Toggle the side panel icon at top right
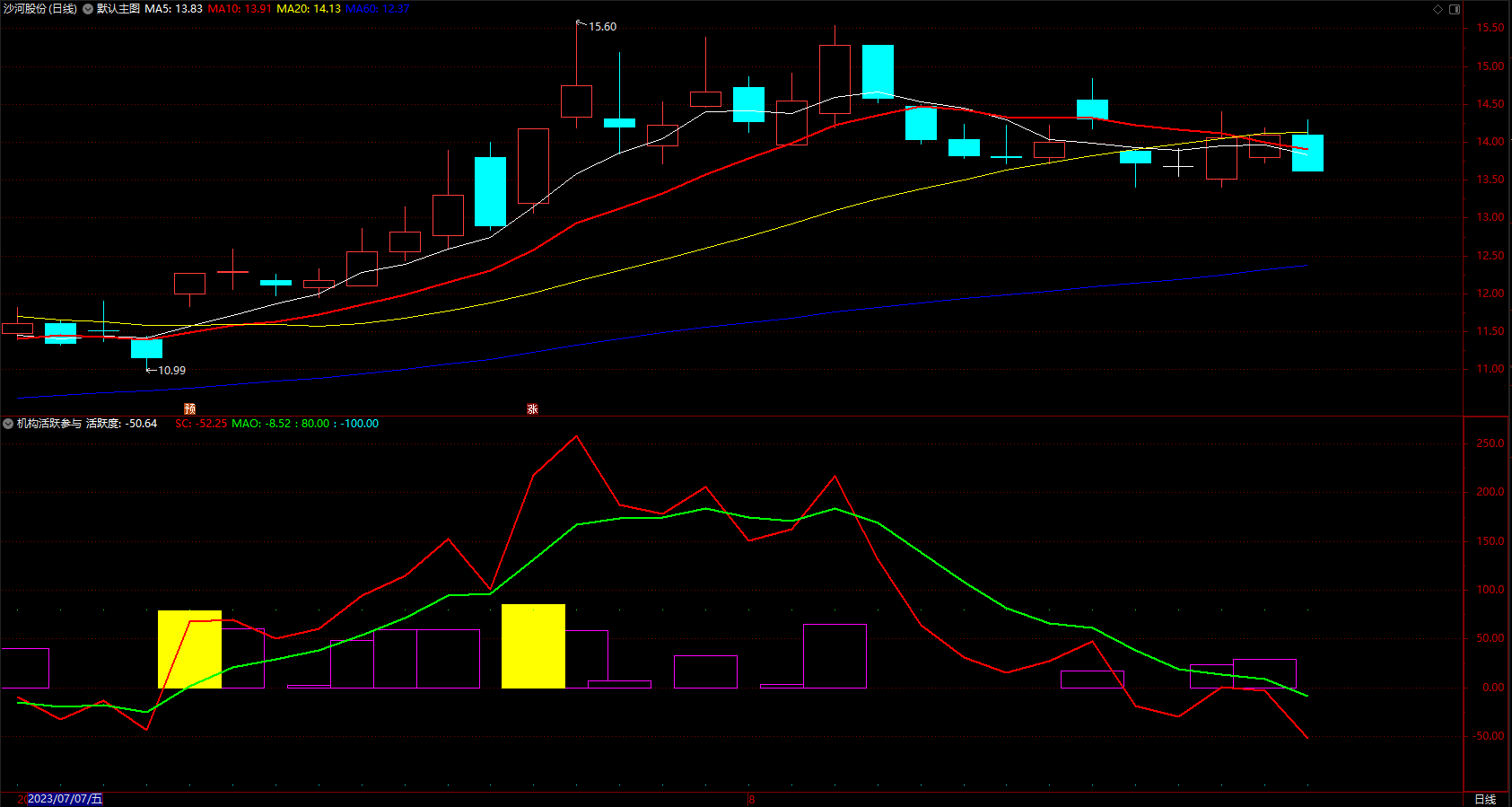Screen dimensions: 1512x807 point(1455,9)
